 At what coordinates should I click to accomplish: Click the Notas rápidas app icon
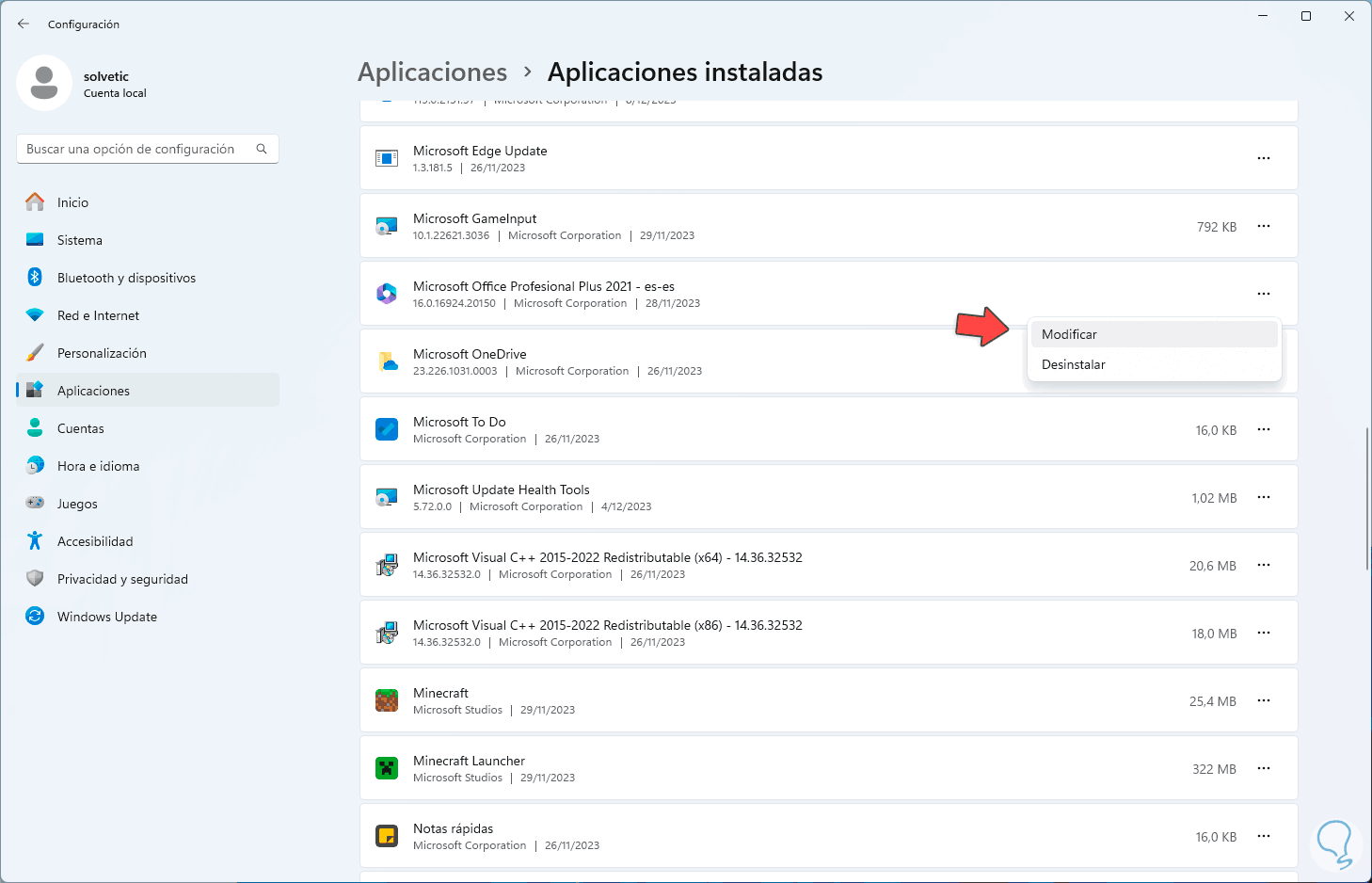click(387, 836)
